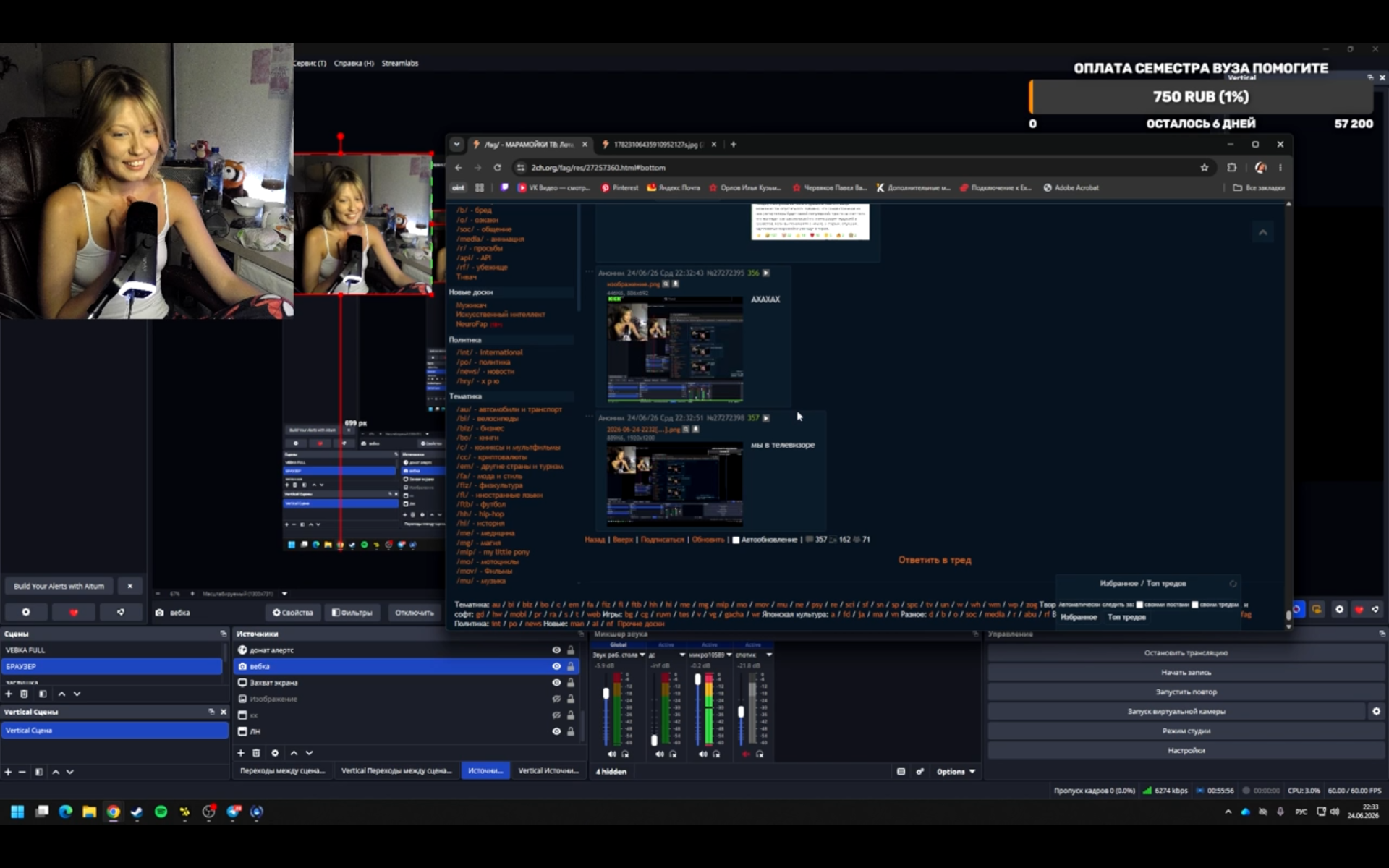Expand hidden Windows tray icons
The height and width of the screenshot is (868, 1389).
click(1228, 812)
